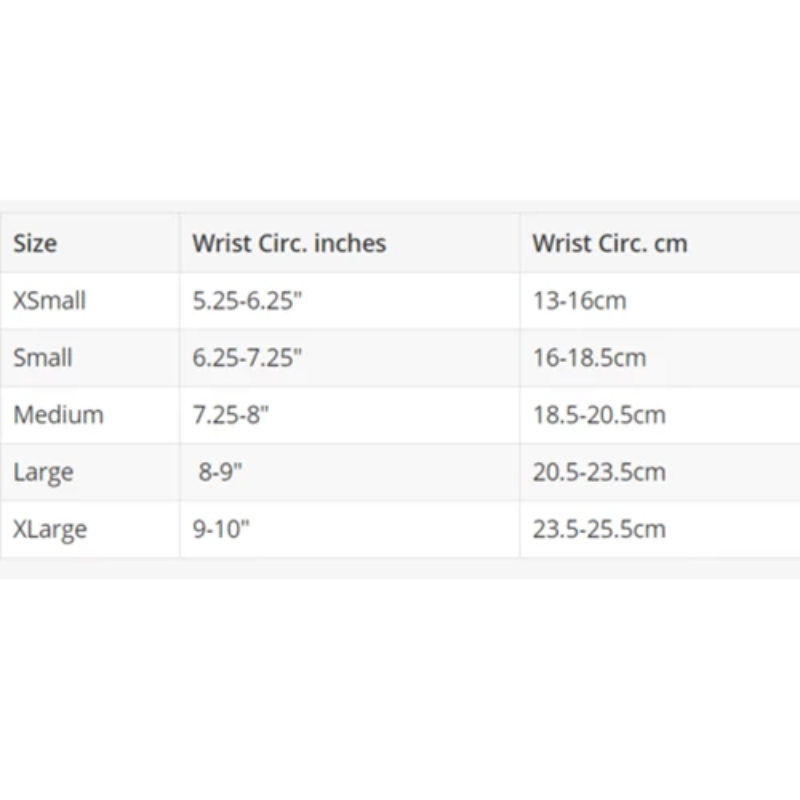Select the XSmall size cell
Screen dimensions: 800x800
click(49, 300)
